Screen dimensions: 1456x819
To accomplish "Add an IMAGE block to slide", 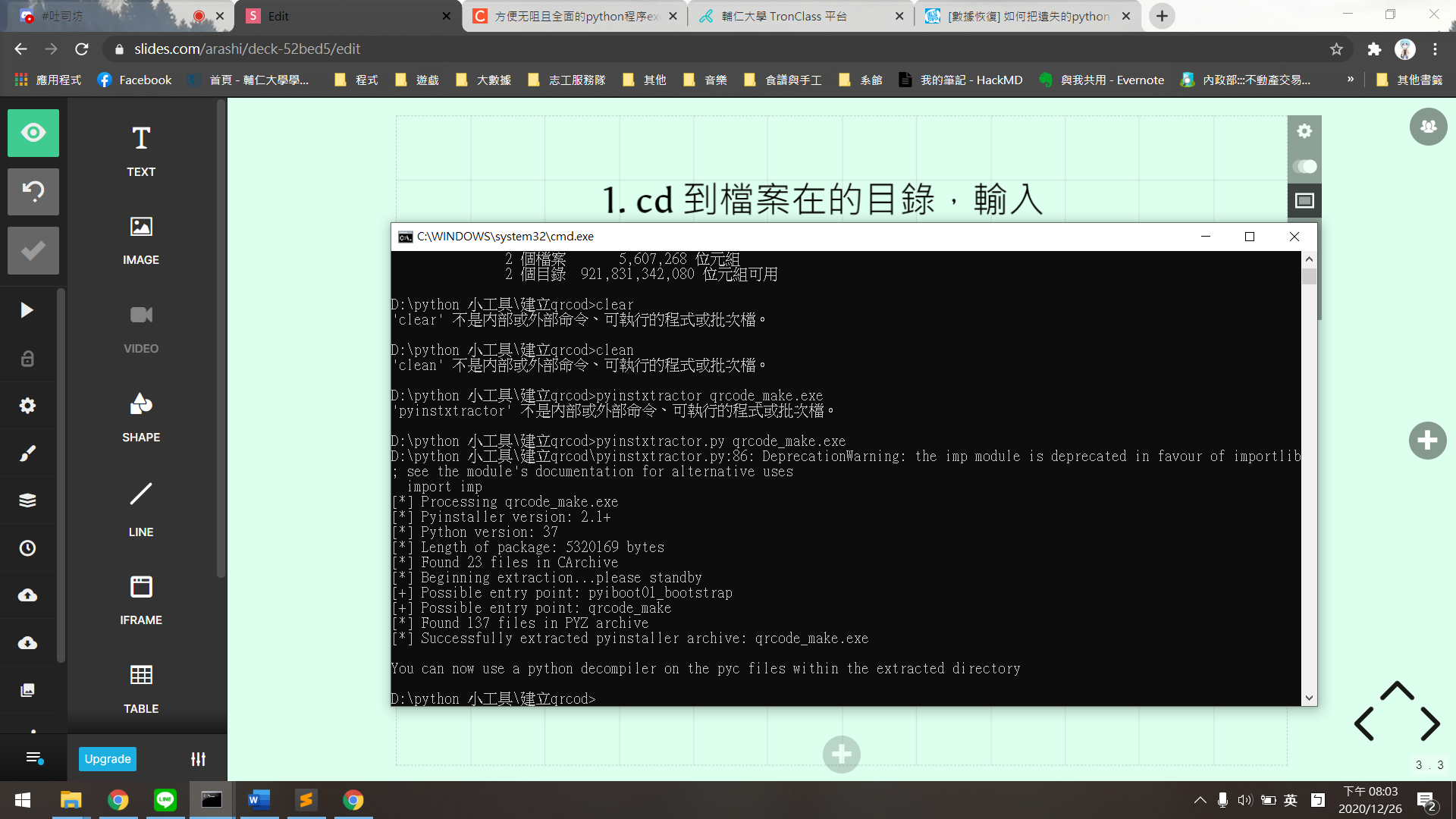I will tap(141, 239).
